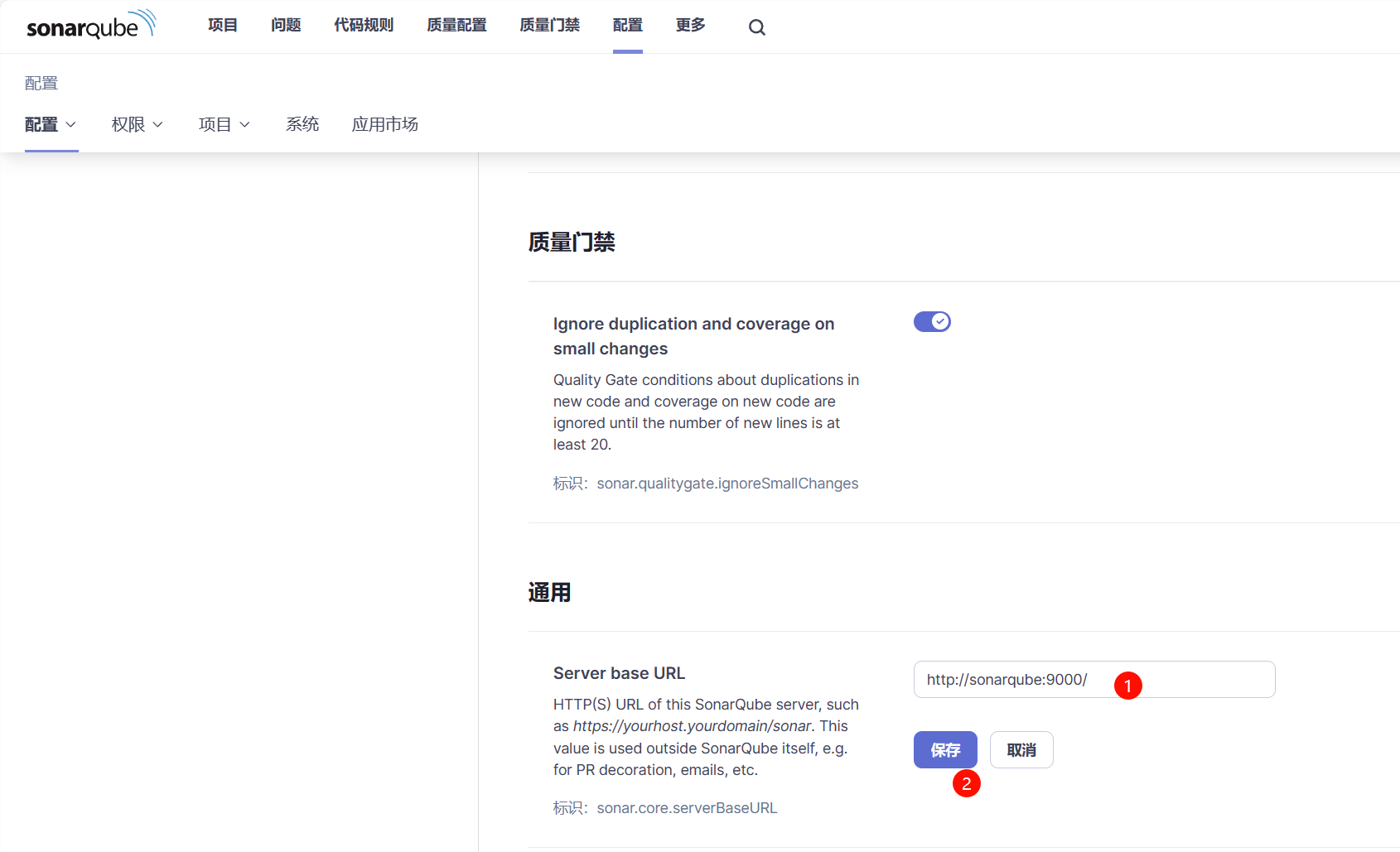Click the SonarQube logo
The width and height of the screenshot is (1400, 852).
[90, 26]
